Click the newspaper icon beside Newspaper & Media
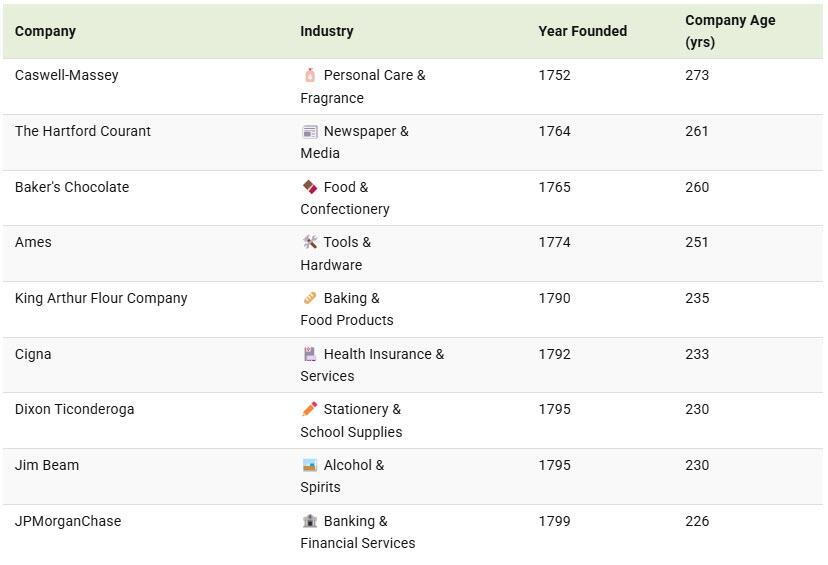Viewport: 828px width, 565px height. [x=310, y=131]
